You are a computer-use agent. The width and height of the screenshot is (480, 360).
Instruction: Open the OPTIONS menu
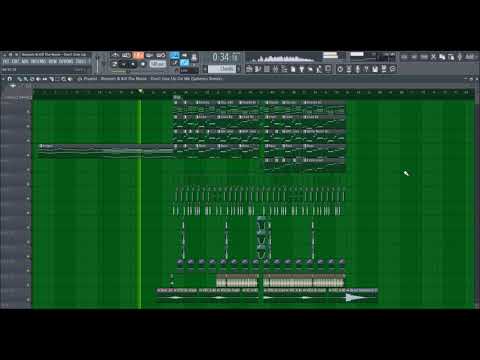point(66,62)
